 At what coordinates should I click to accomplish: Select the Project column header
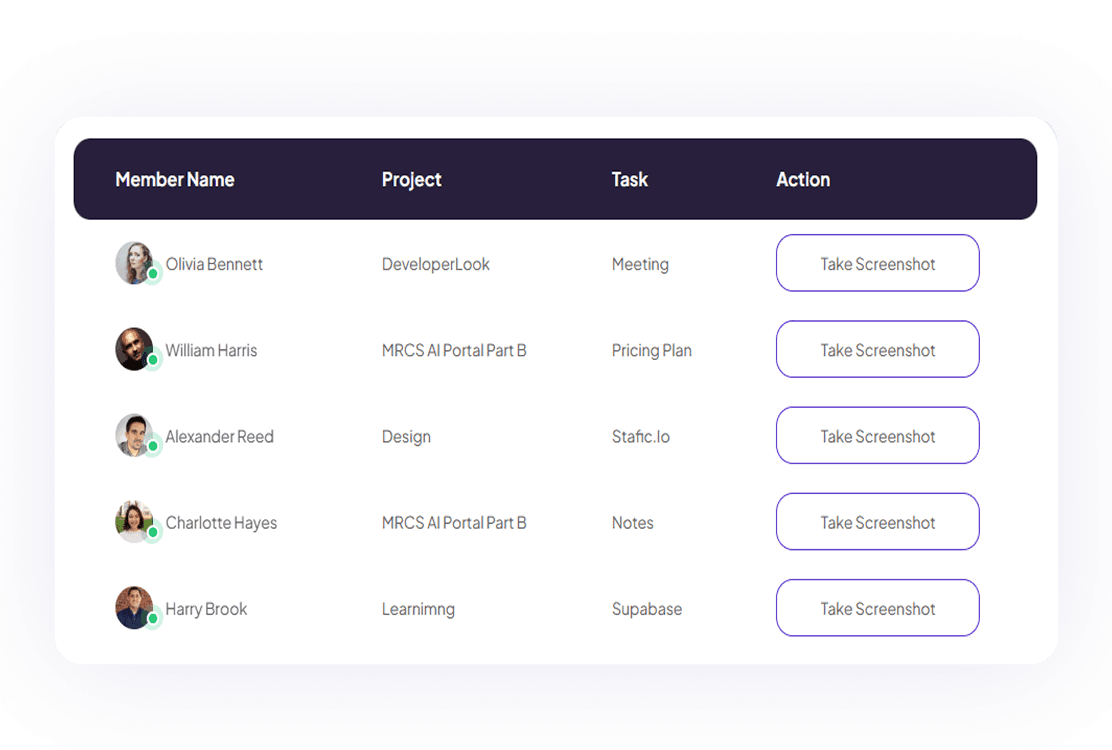pos(411,180)
